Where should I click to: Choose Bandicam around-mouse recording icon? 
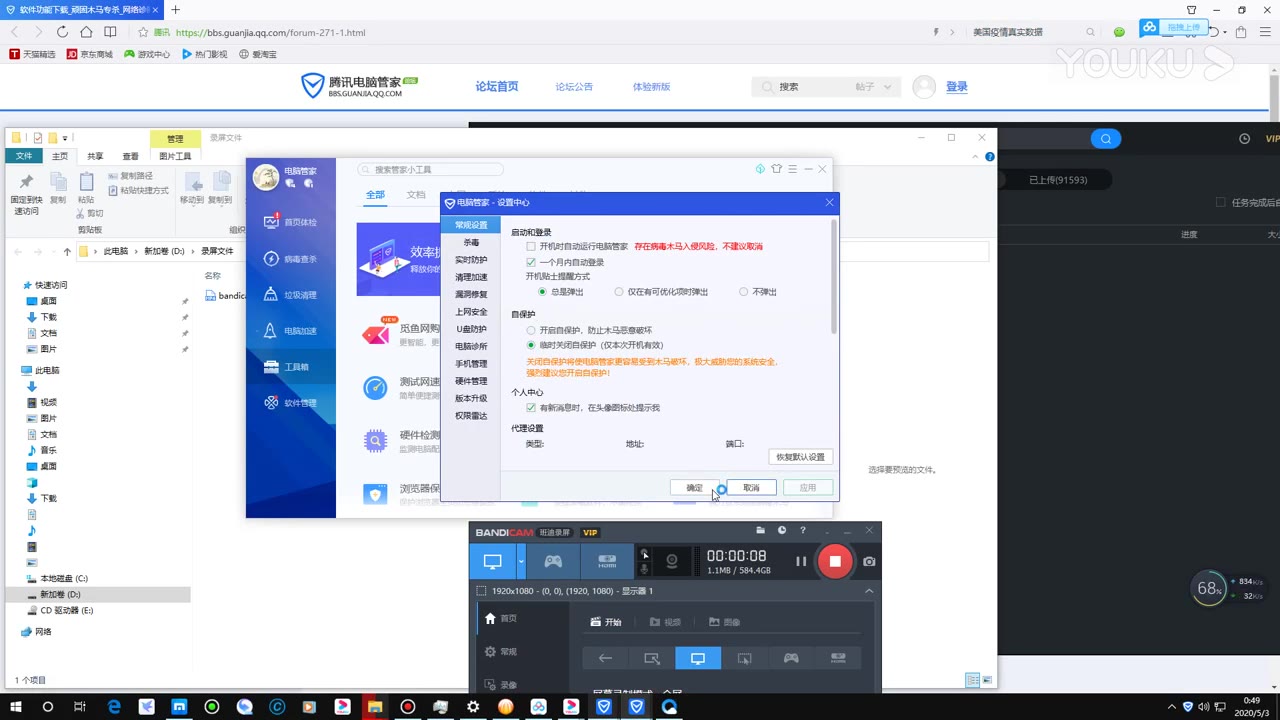pyautogui.click(x=744, y=658)
